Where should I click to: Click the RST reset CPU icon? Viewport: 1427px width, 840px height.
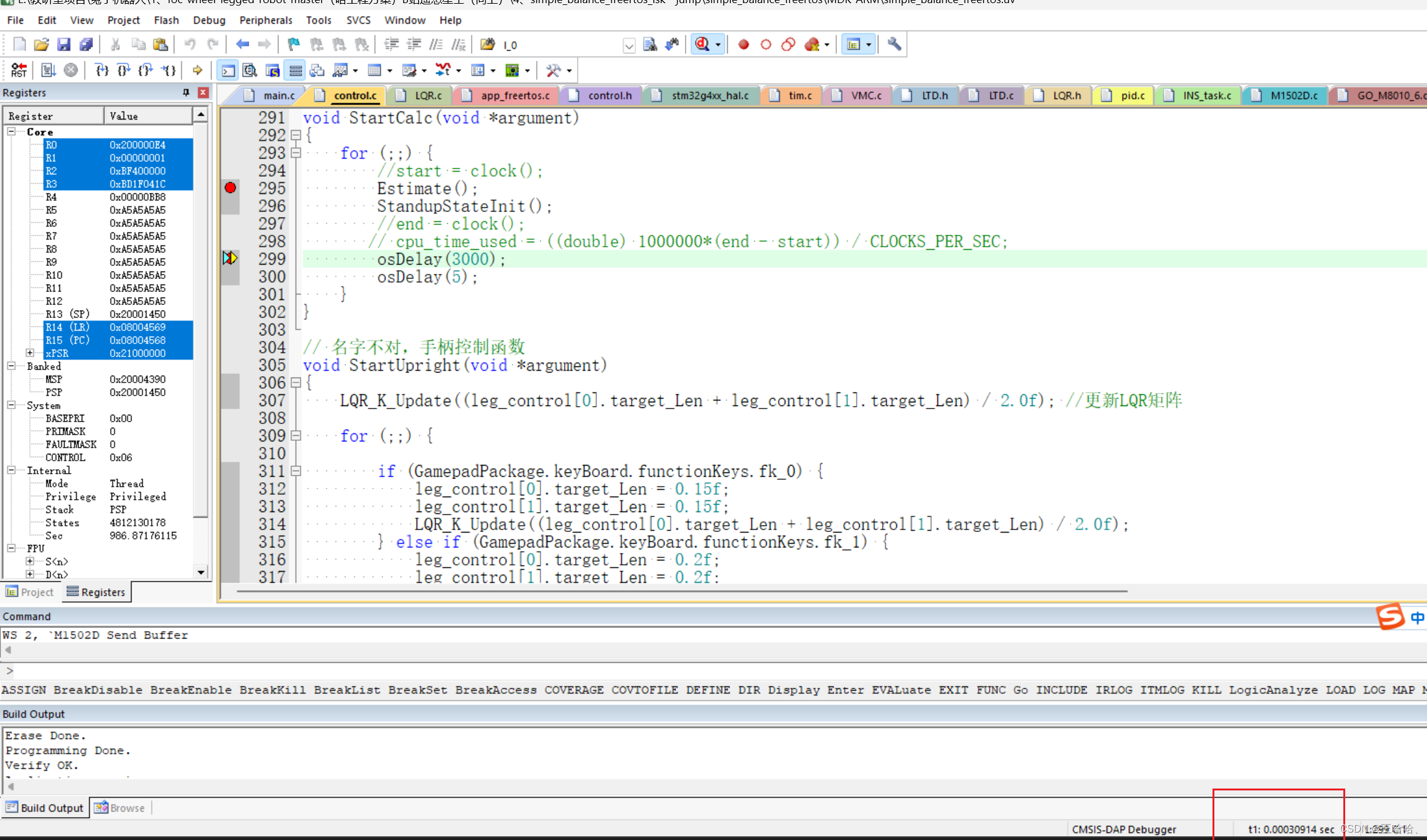[19, 70]
